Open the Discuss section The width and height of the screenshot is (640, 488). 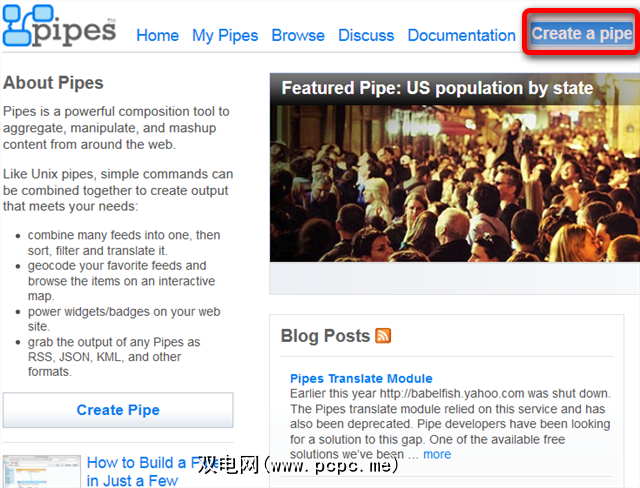click(x=366, y=35)
